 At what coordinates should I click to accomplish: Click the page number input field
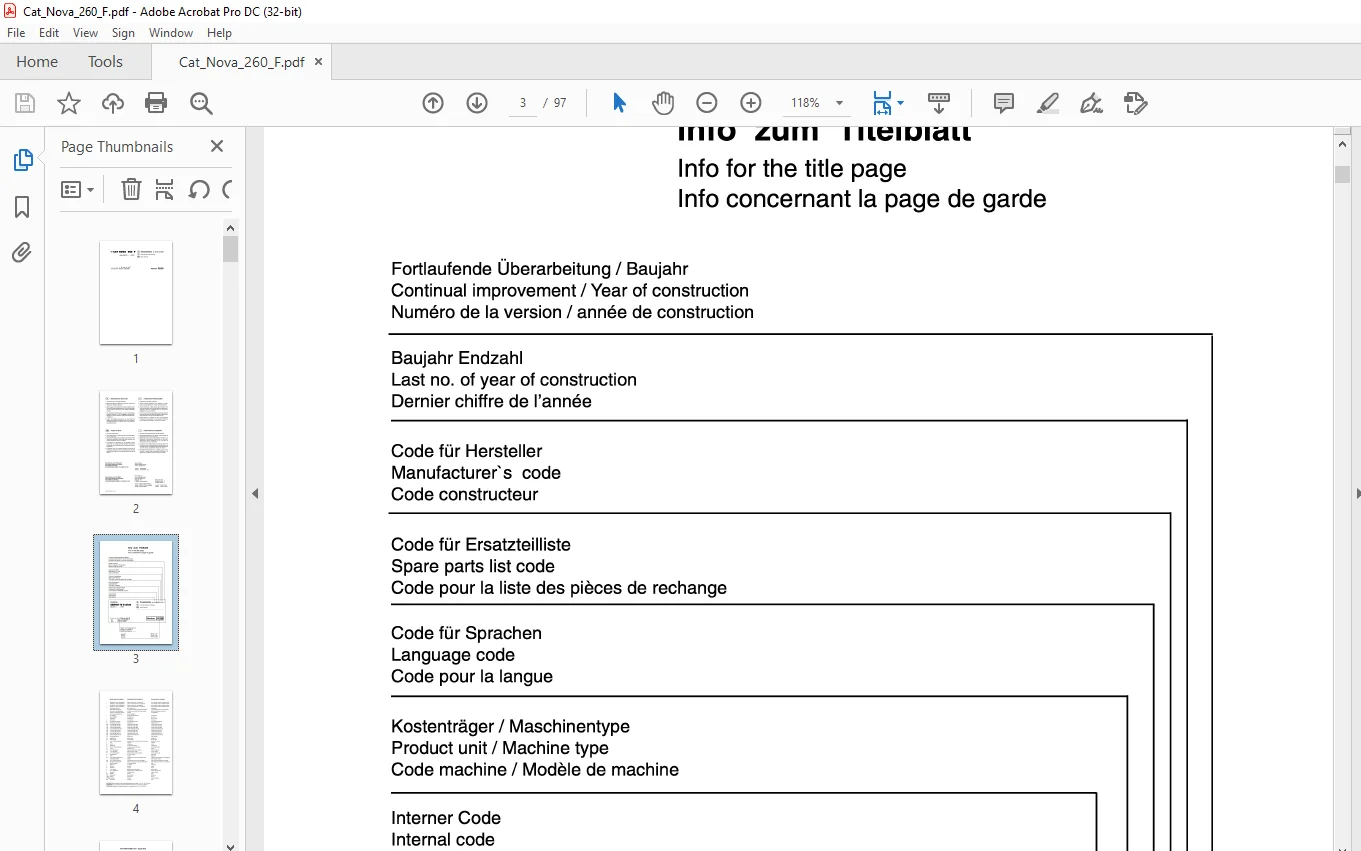[x=523, y=103]
